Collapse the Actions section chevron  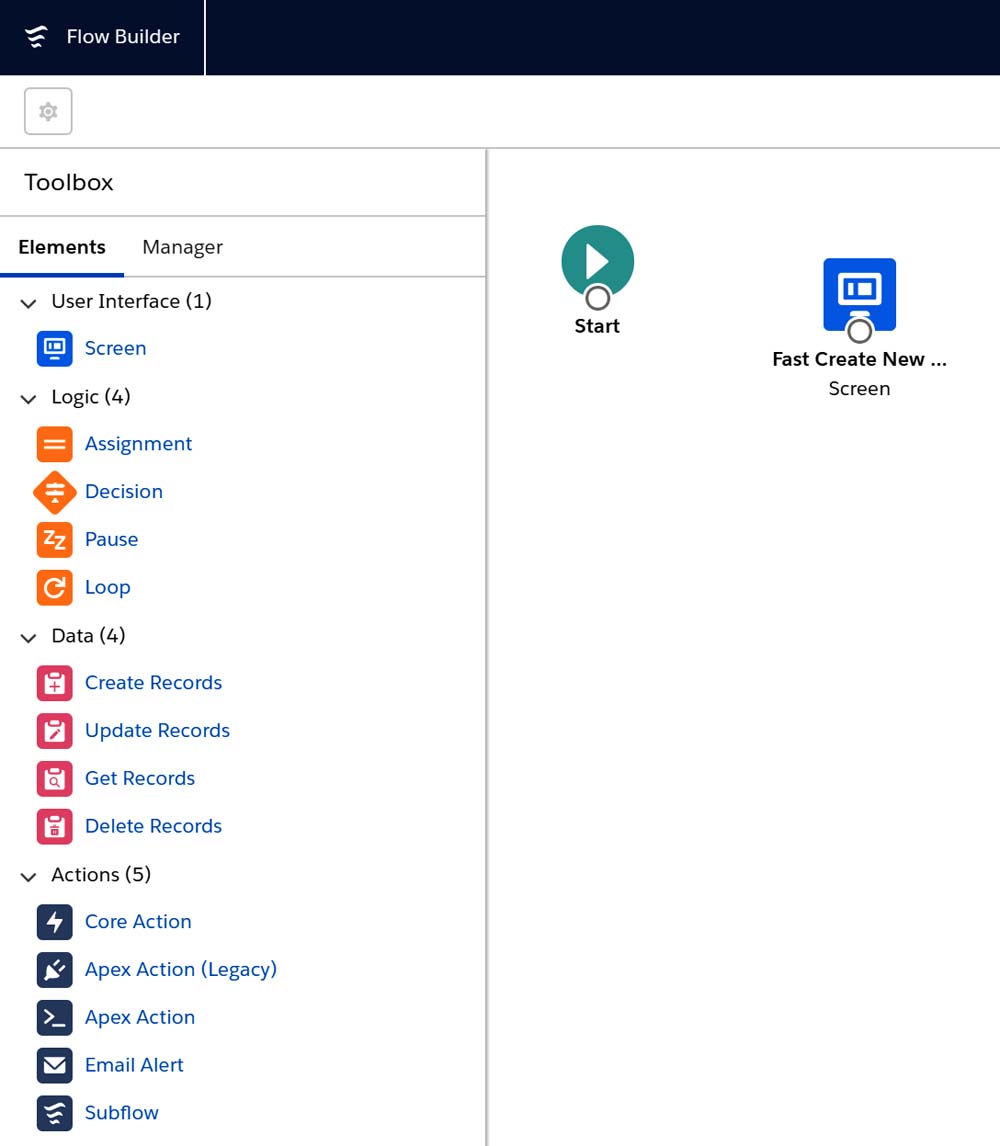pos(28,876)
